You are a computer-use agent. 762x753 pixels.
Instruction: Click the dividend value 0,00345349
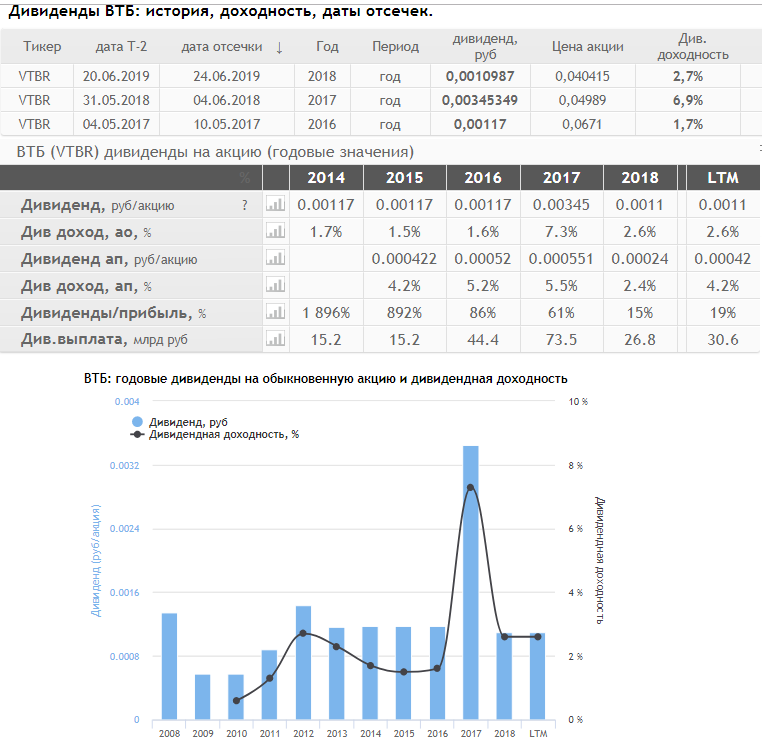[x=480, y=100]
